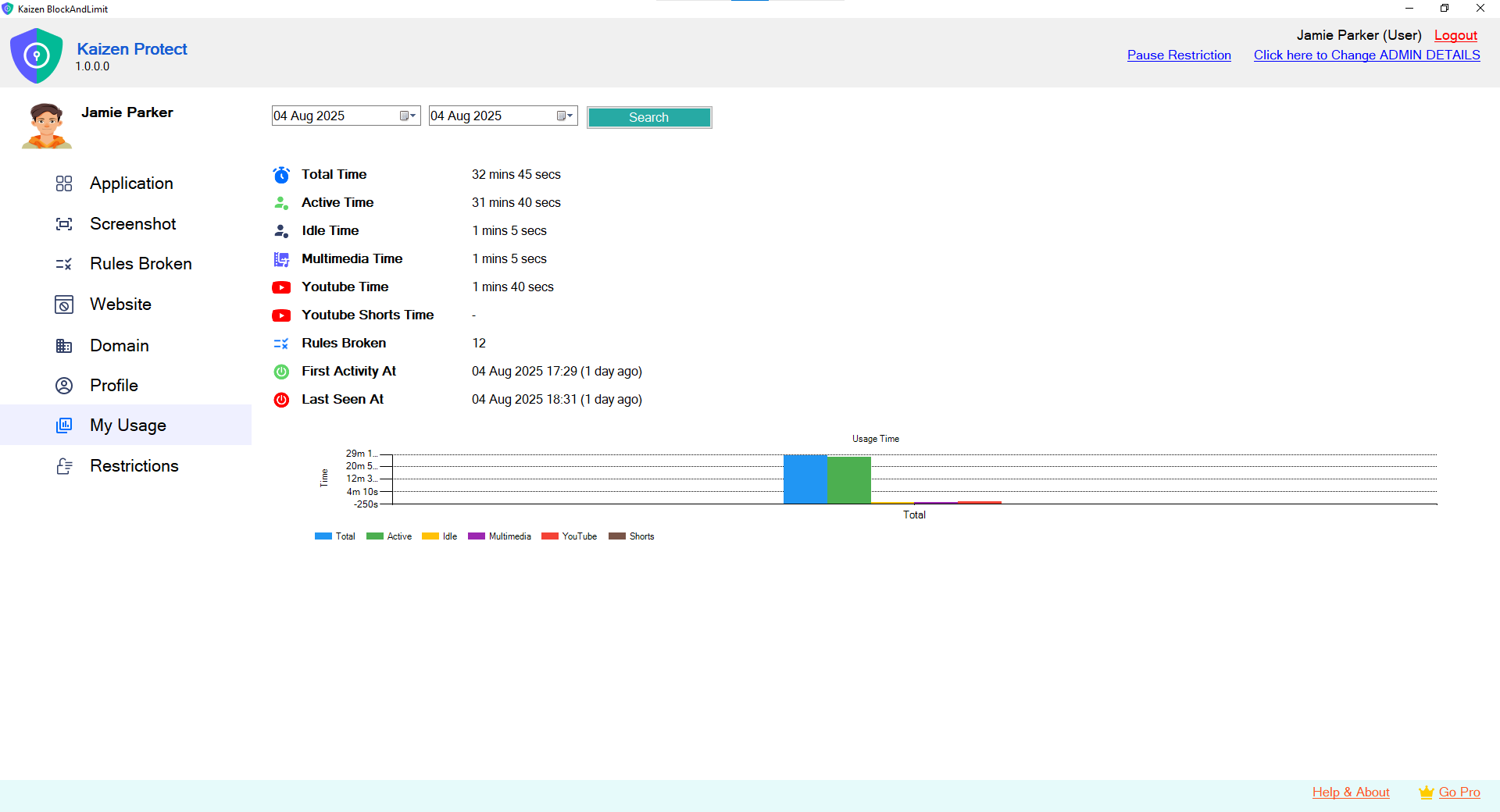1500x812 pixels.
Task: Click the Jamie Parker name in sidebar
Action: [x=127, y=112]
